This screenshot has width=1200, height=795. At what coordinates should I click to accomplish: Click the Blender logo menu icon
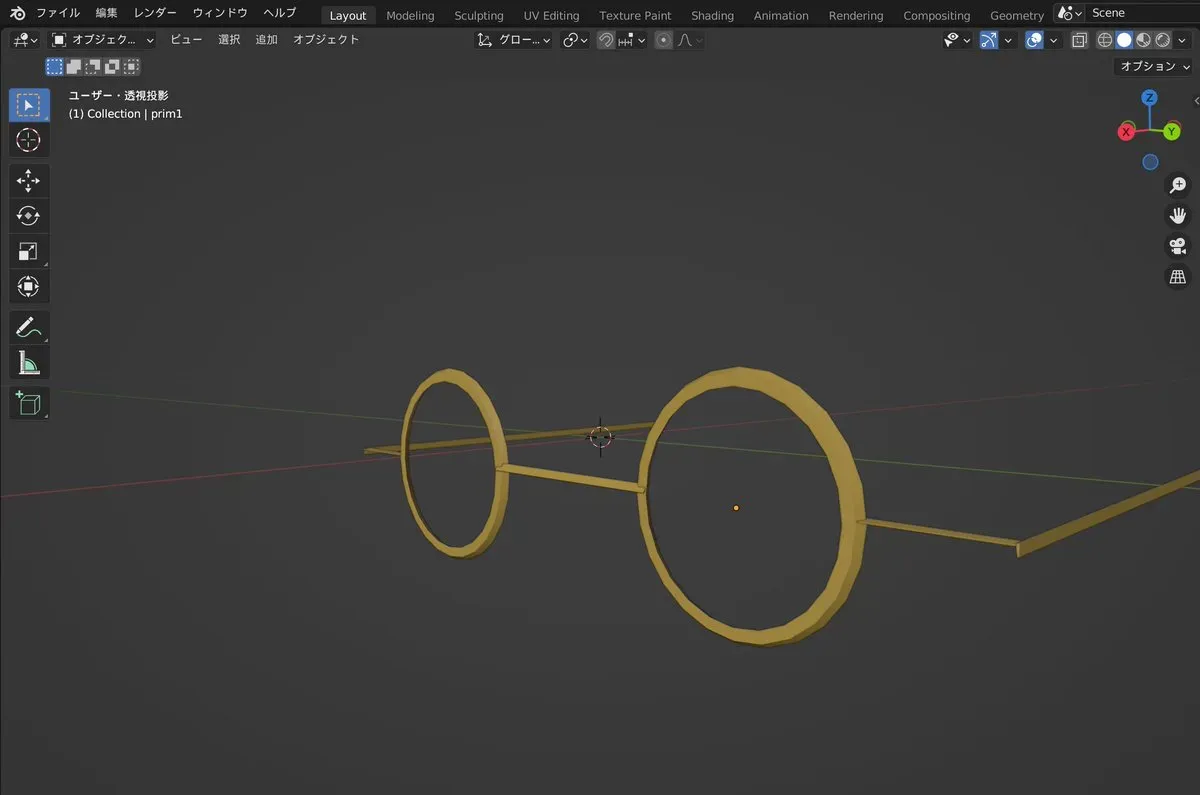[18, 13]
